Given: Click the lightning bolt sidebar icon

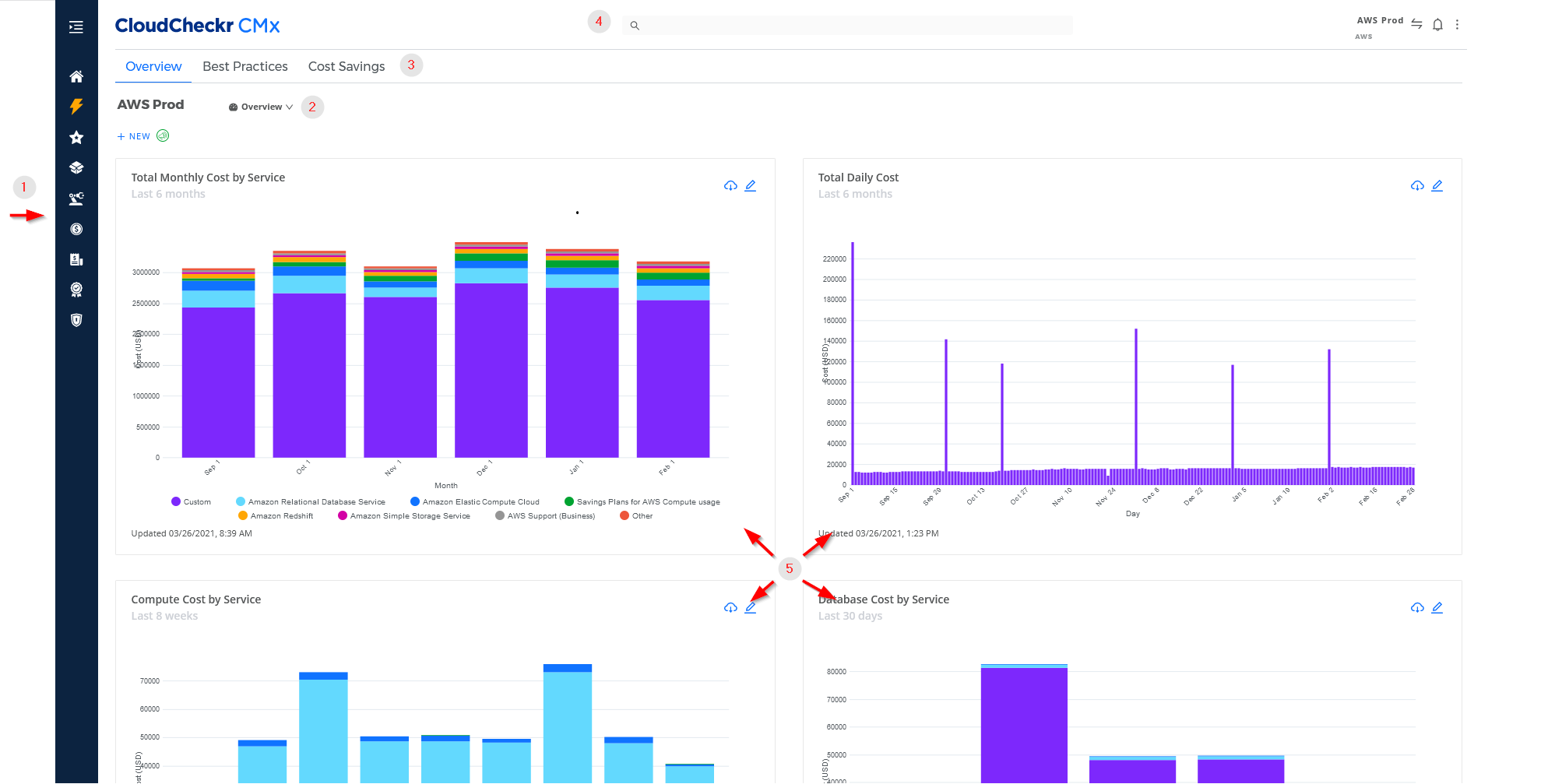Looking at the screenshot, I should (76, 107).
